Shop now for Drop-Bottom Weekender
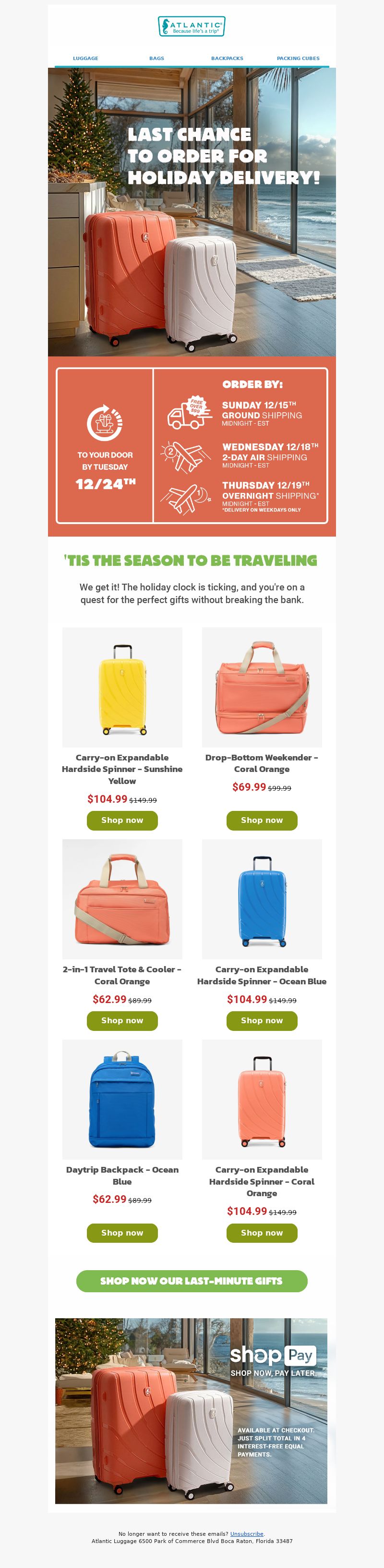Image resolution: width=384 pixels, height=1568 pixels. [262, 820]
